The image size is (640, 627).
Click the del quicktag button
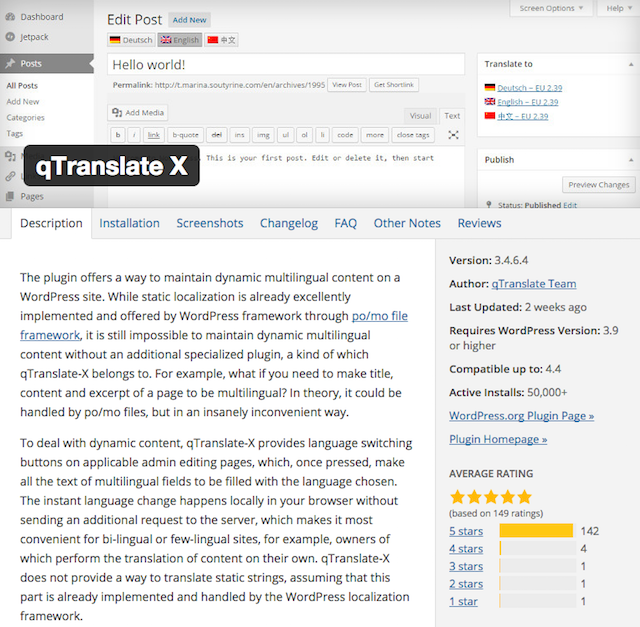point(217,135)
